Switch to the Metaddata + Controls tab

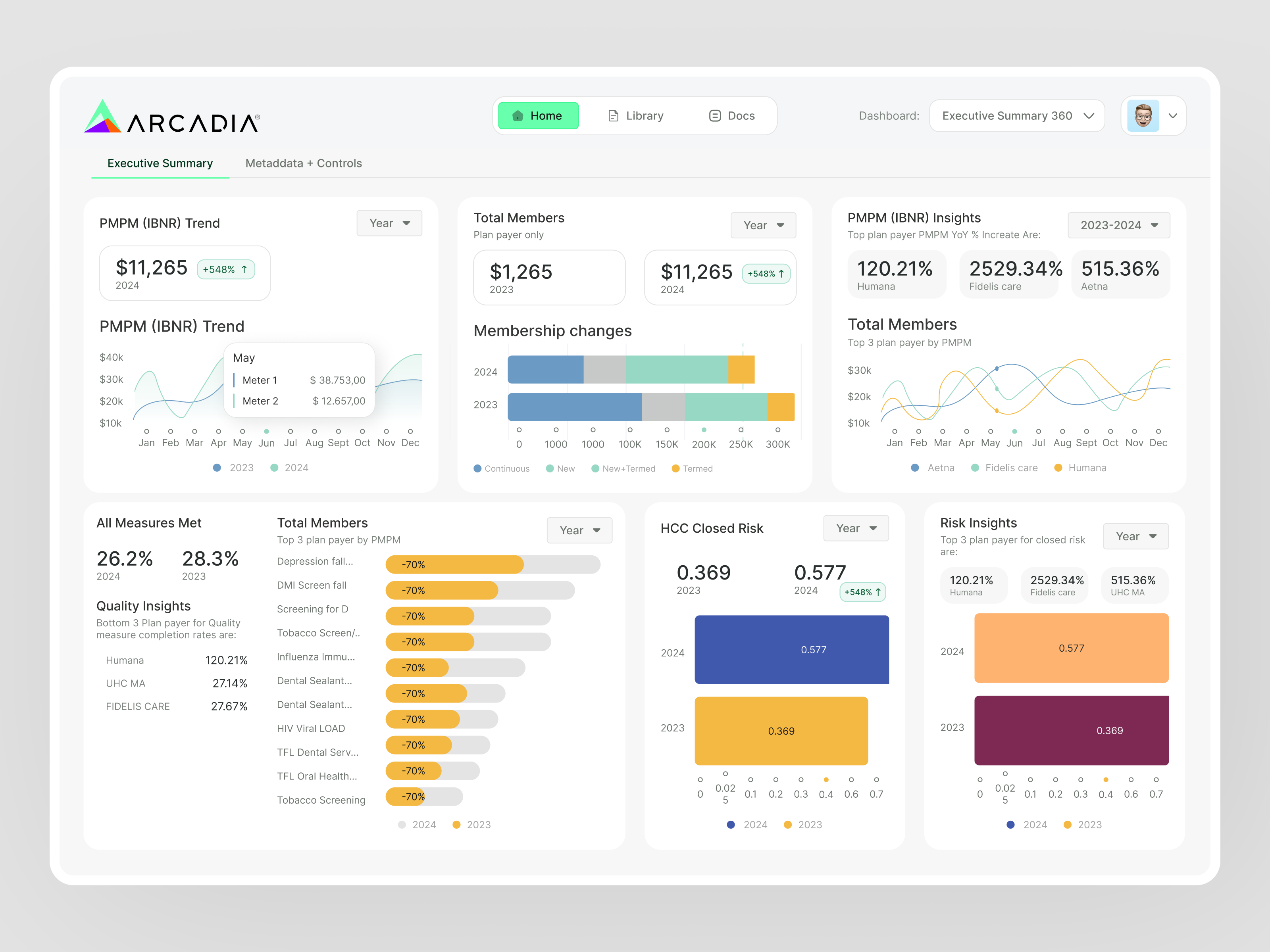[x=303, y=163]
